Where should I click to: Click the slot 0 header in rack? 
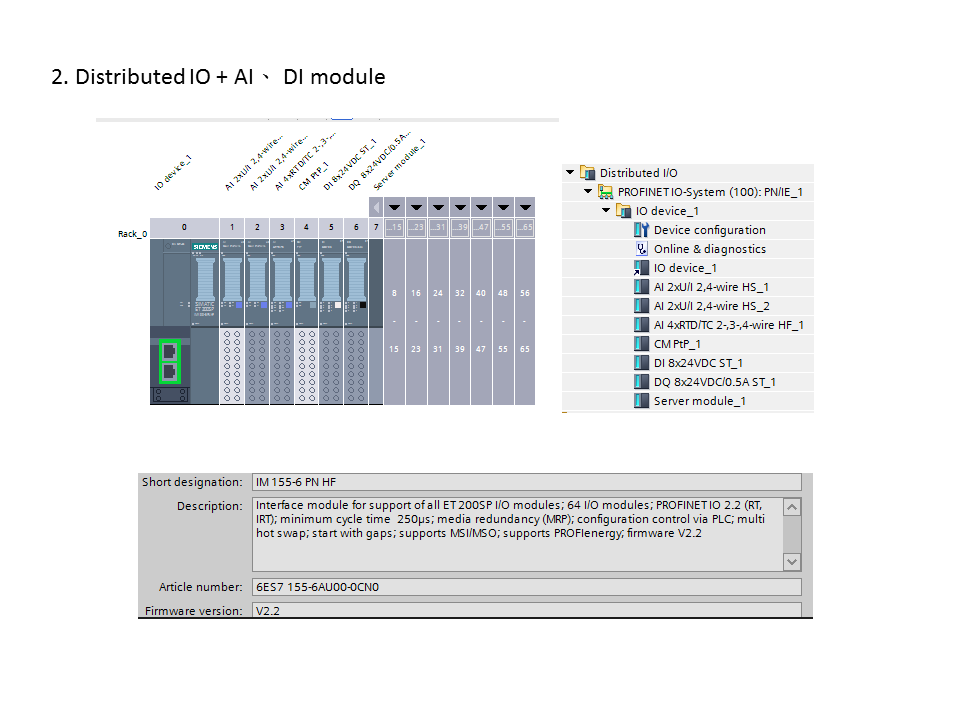(184, 227)
